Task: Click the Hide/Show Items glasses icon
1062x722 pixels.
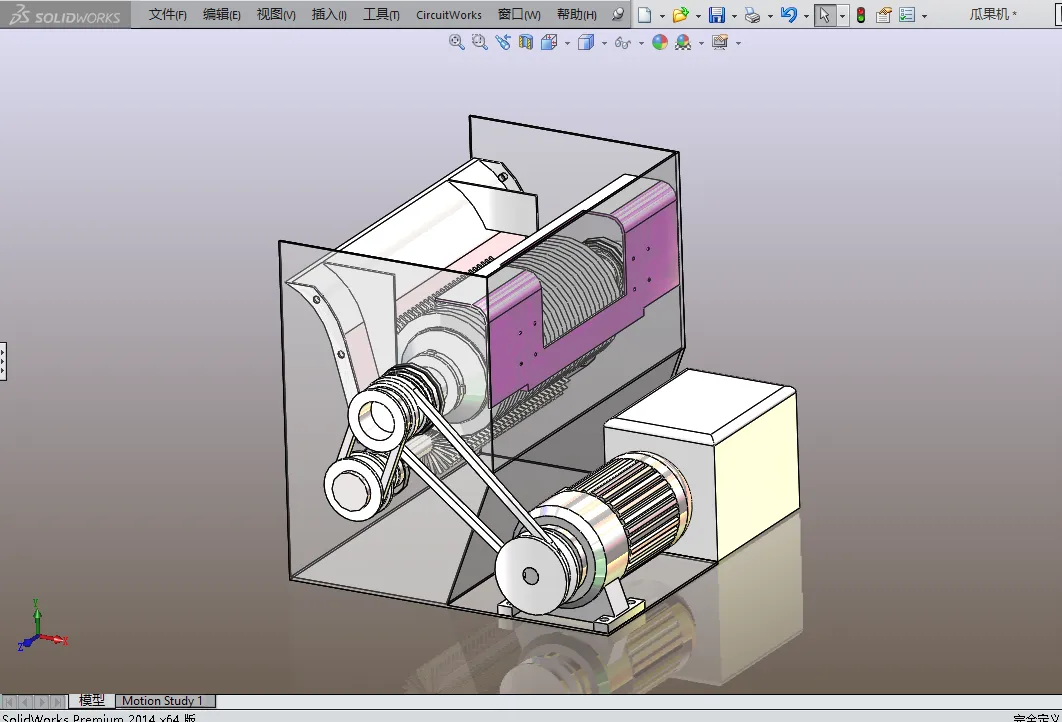Action: coord(622,43)
